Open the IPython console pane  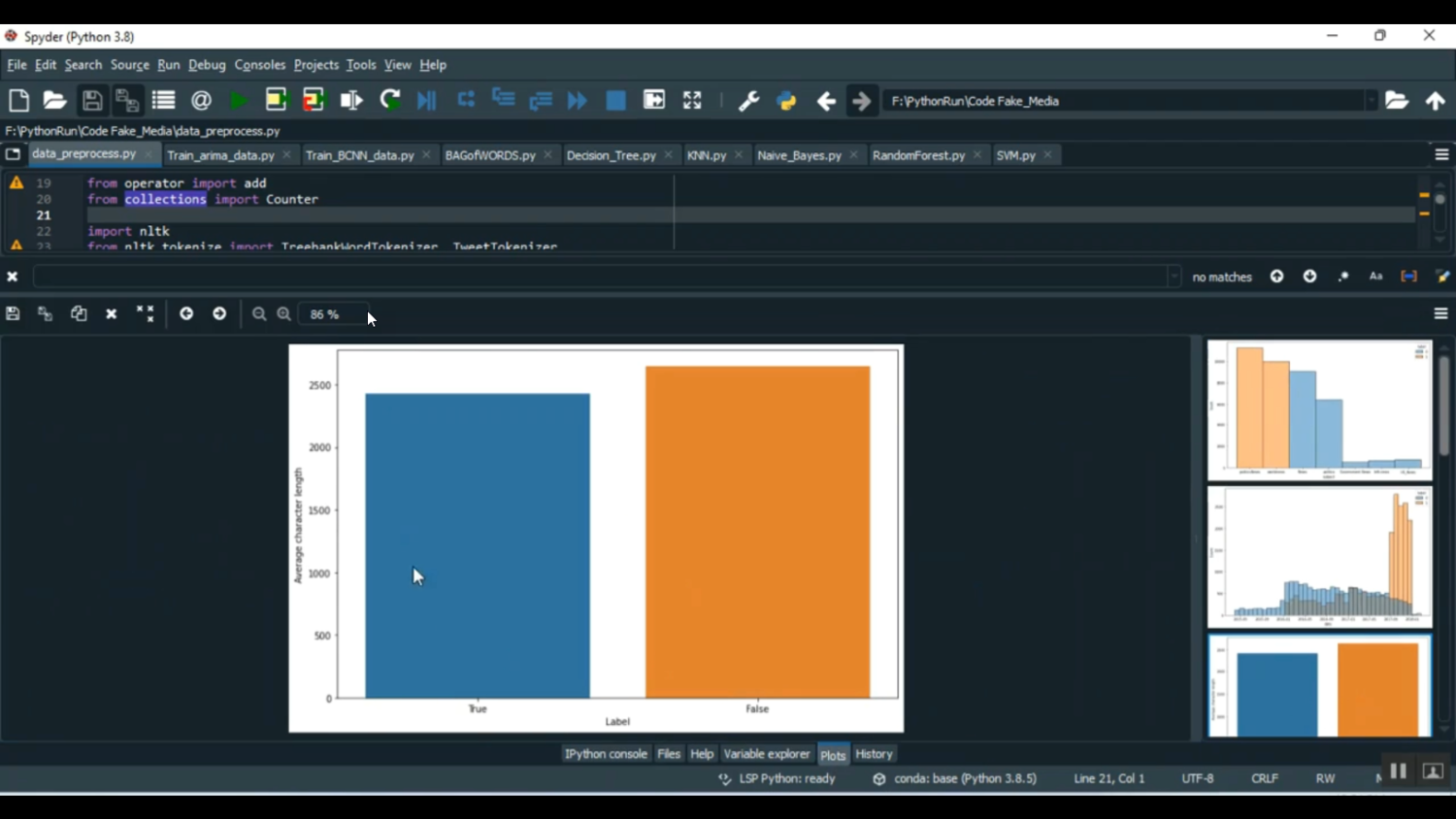(606, 754)
